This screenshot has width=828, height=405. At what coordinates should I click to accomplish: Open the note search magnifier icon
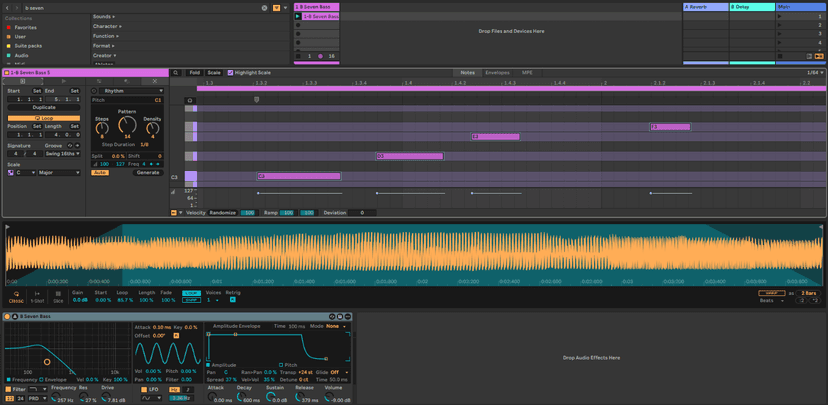176,73
